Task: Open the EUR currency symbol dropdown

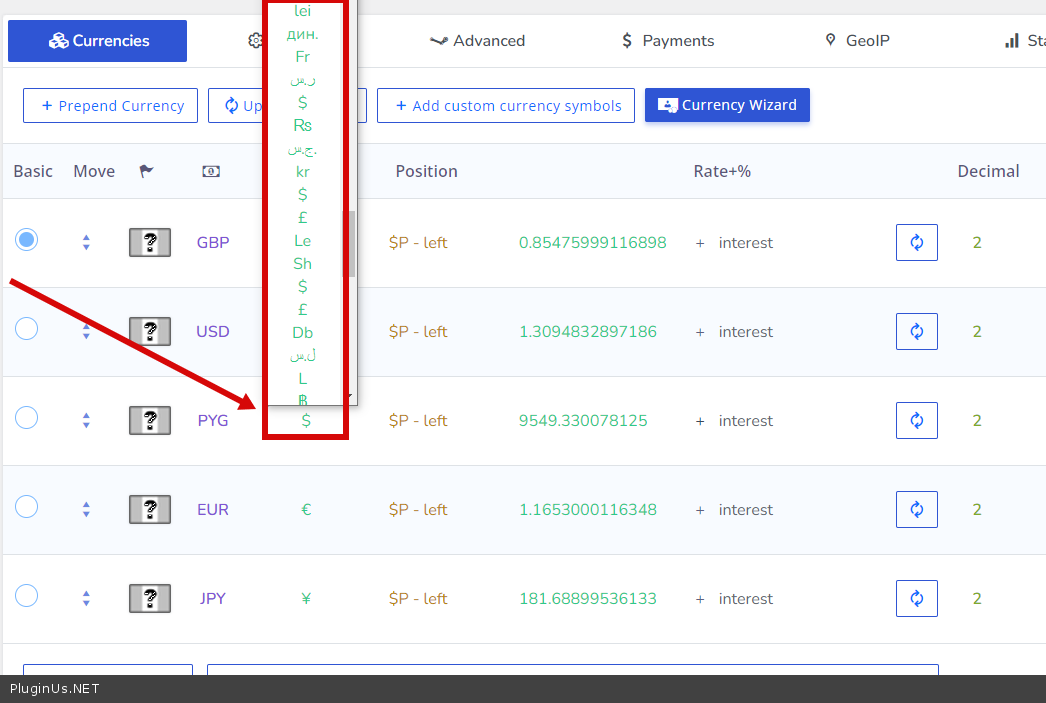Action: tap(306, 509)
